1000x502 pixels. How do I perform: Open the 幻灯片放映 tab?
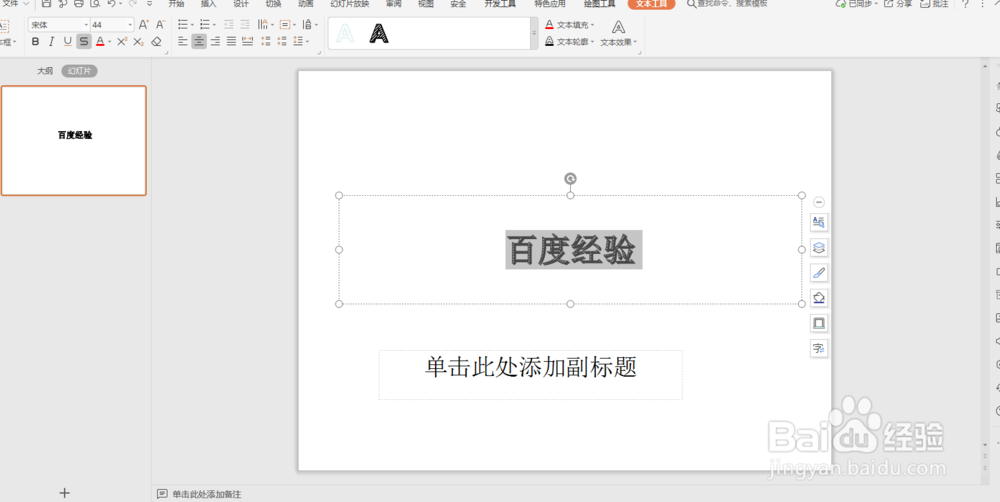[x=349, y=4]
